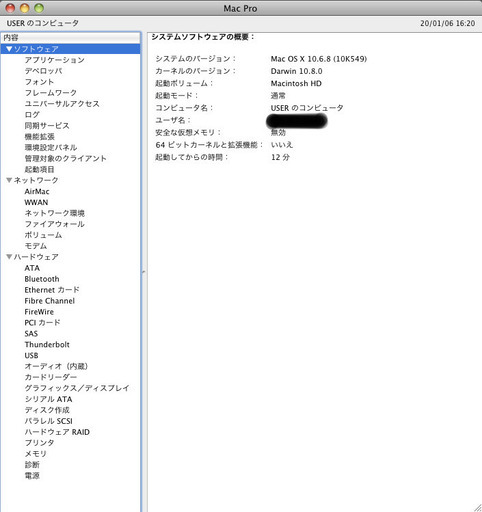Select メモリ in the sidebar
Screen dimensions: 482x512
[36, 454]
